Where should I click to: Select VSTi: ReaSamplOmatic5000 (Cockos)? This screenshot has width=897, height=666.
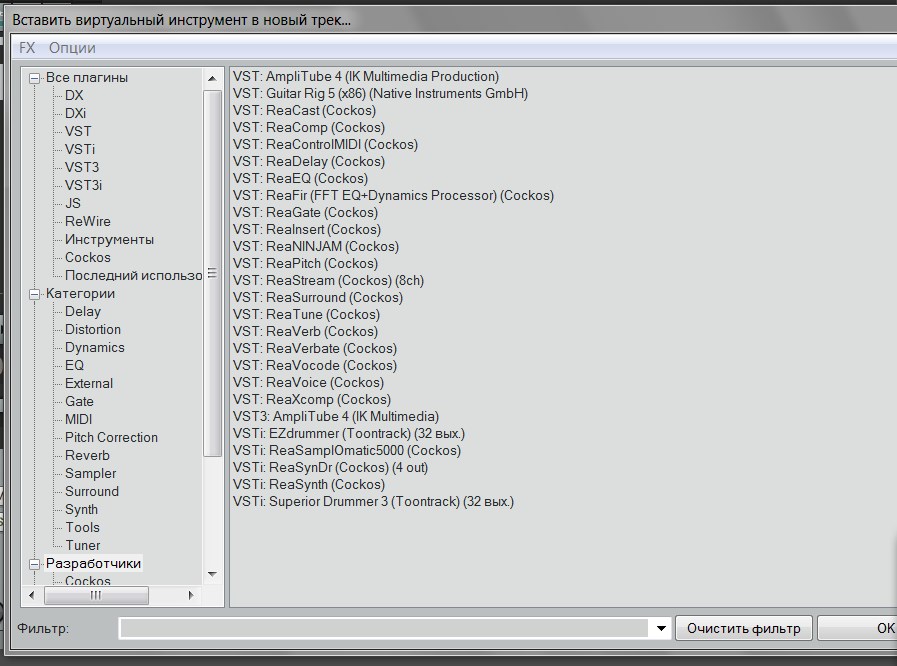(x=346, y=451)
